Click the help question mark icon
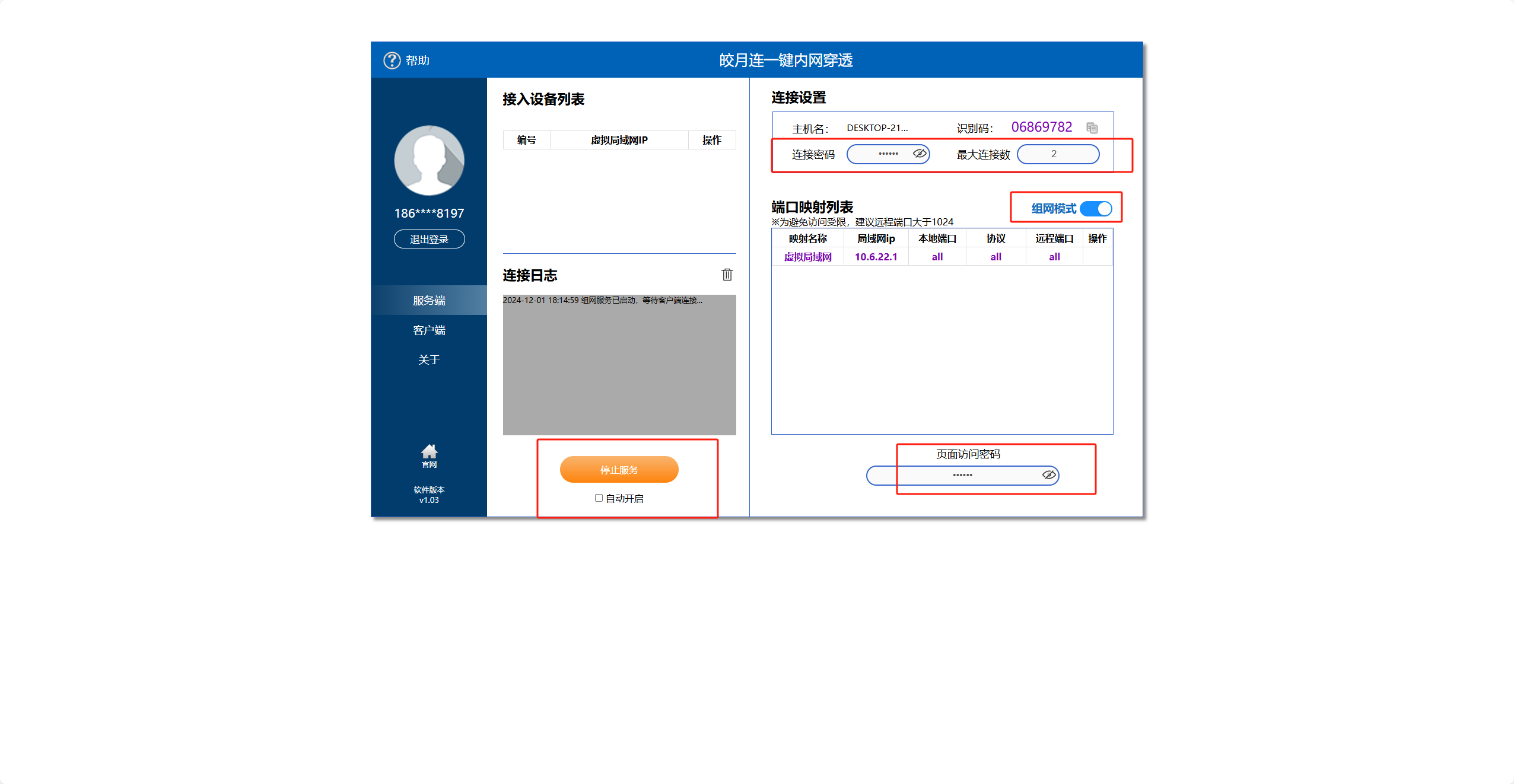Screen dimensions: 1514x784 pos(392,60)
